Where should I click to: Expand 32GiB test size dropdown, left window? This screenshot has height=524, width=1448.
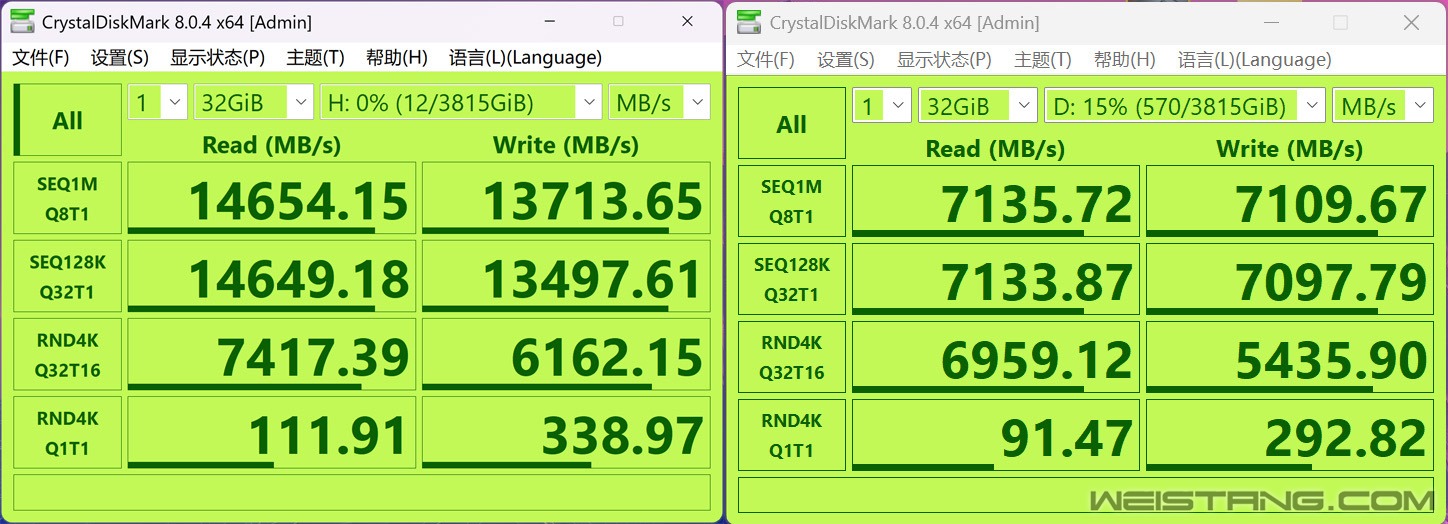[254, 102]
